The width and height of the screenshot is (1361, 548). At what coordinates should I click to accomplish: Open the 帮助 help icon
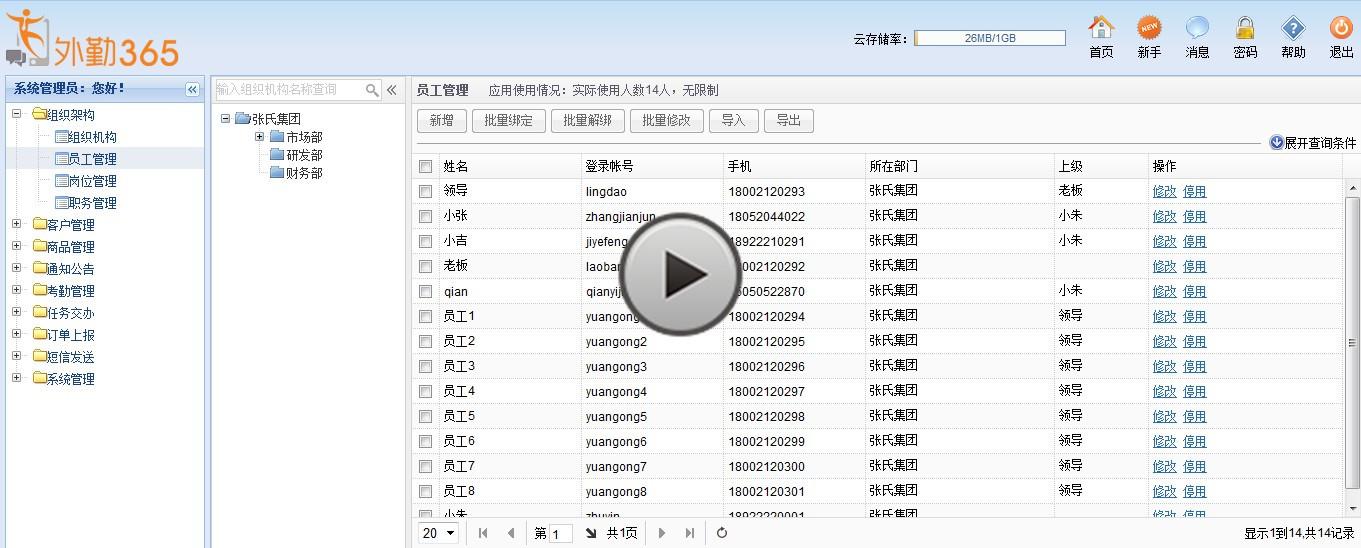(x=1293, y=28)
